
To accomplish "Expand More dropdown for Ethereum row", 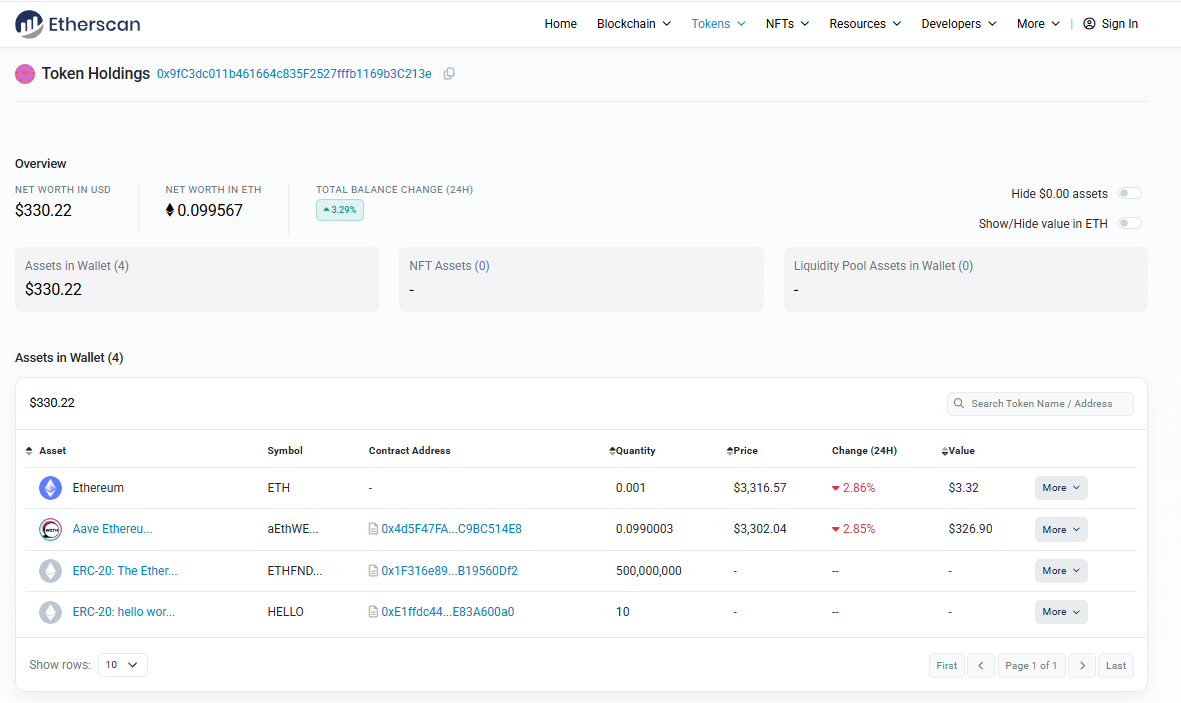I will 1060,488.
